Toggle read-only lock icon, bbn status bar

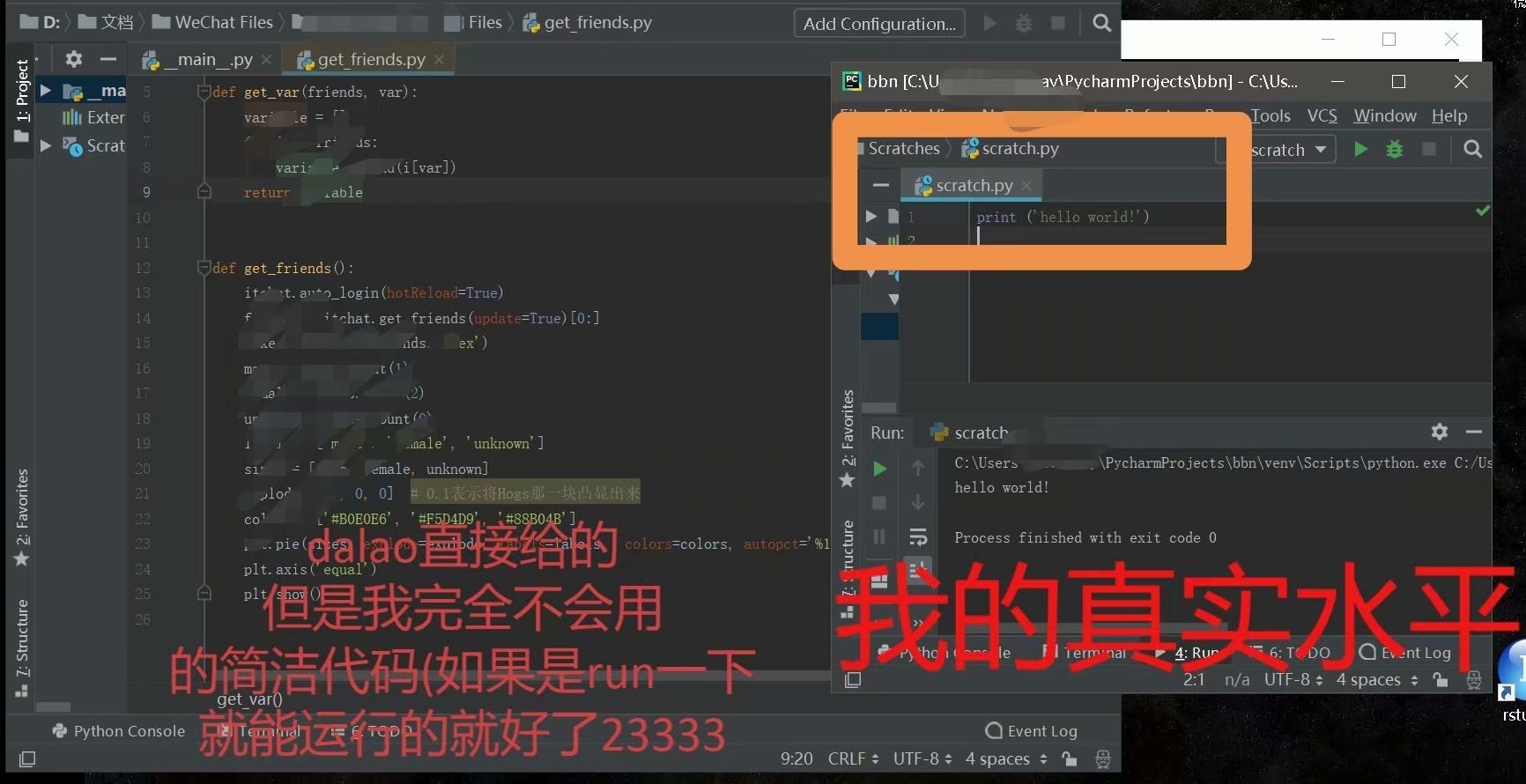(1441, 679)
